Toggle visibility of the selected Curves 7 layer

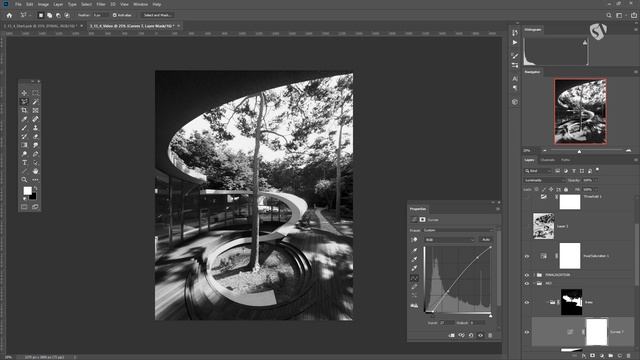[x=527, y=332]
